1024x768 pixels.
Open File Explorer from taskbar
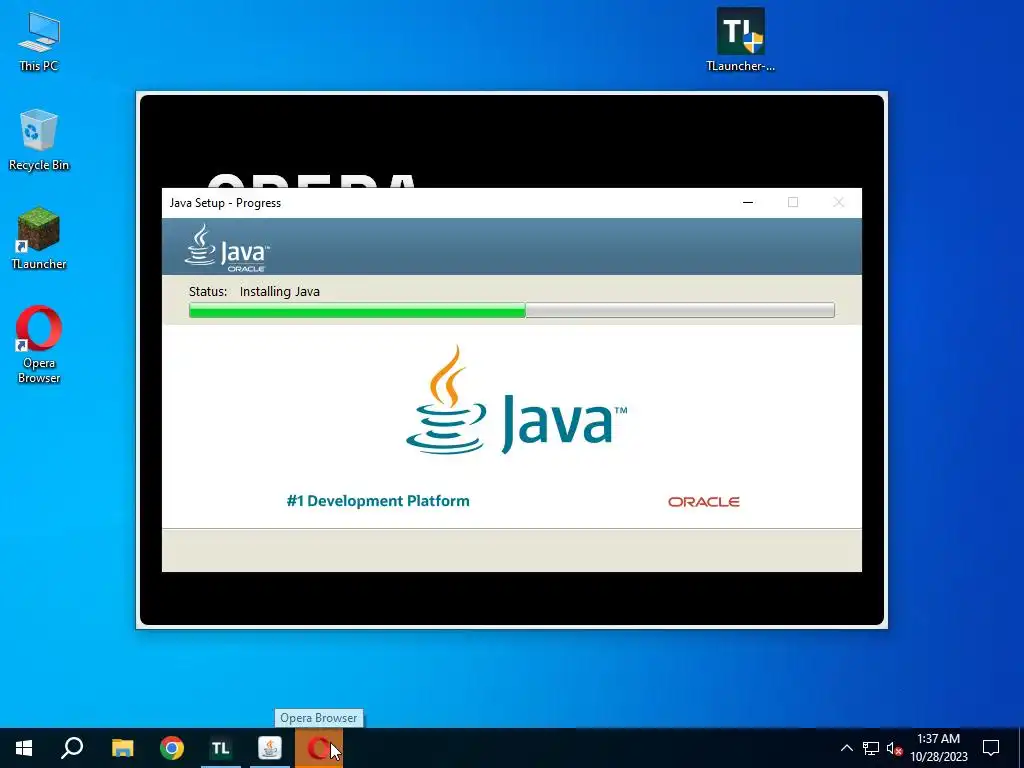122,748
